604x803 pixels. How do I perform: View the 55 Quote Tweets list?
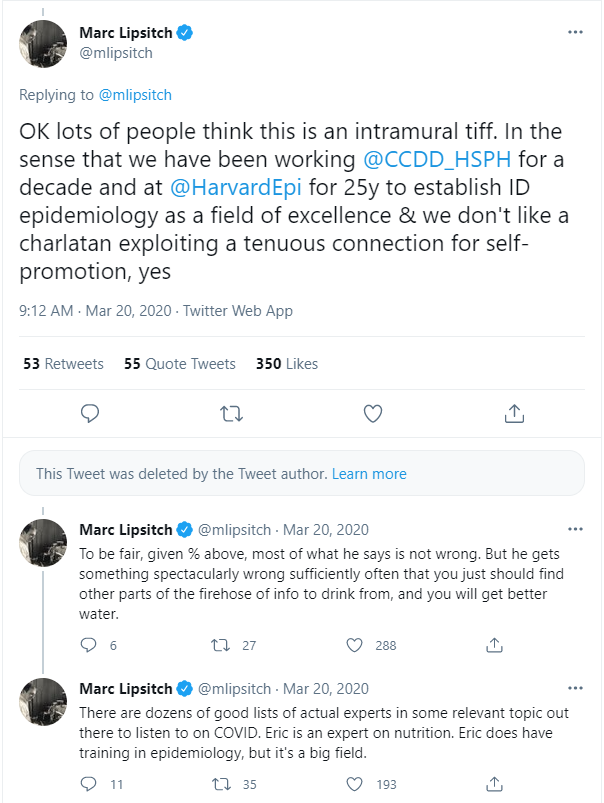180,364
